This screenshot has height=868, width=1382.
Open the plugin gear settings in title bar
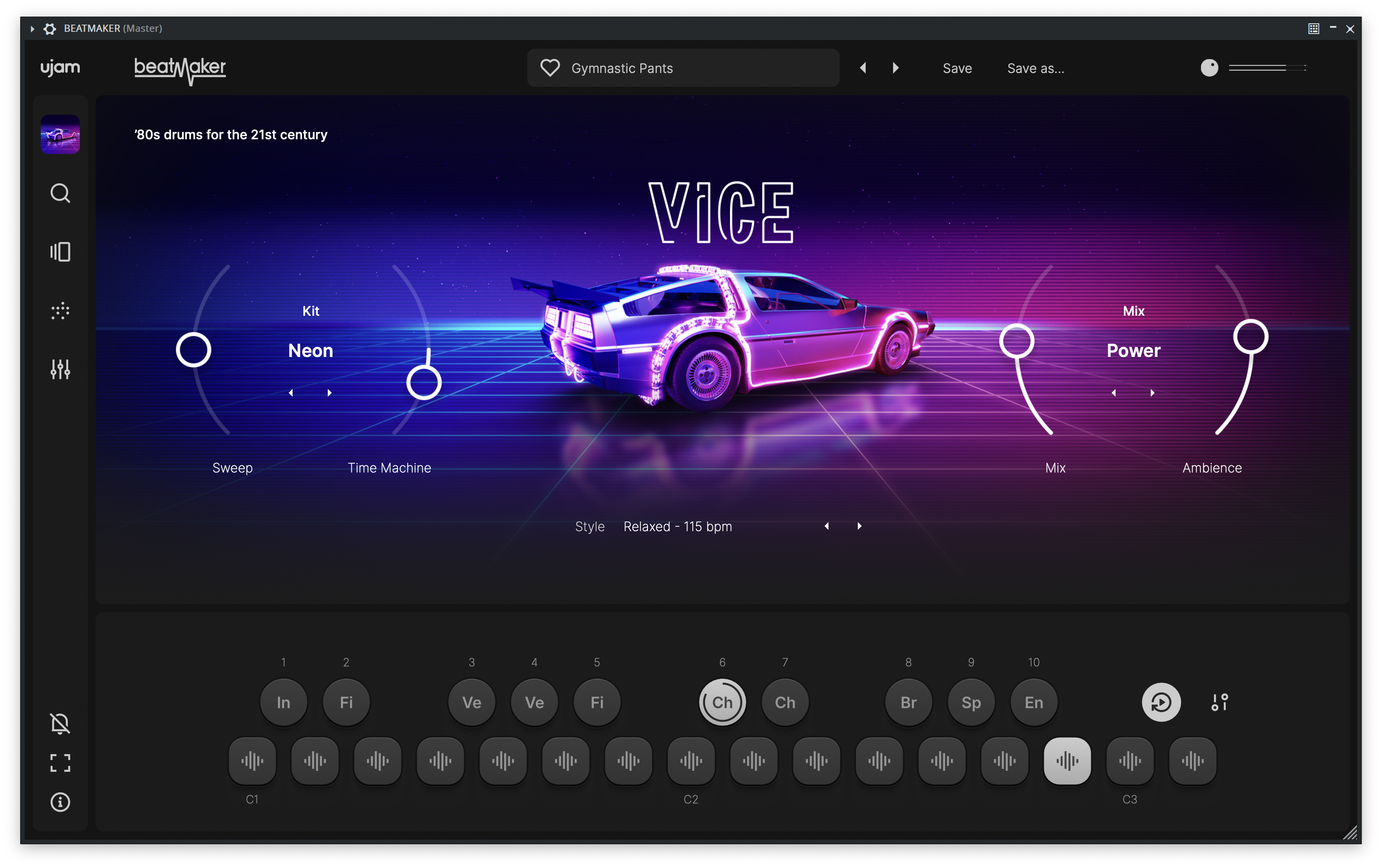50,29
